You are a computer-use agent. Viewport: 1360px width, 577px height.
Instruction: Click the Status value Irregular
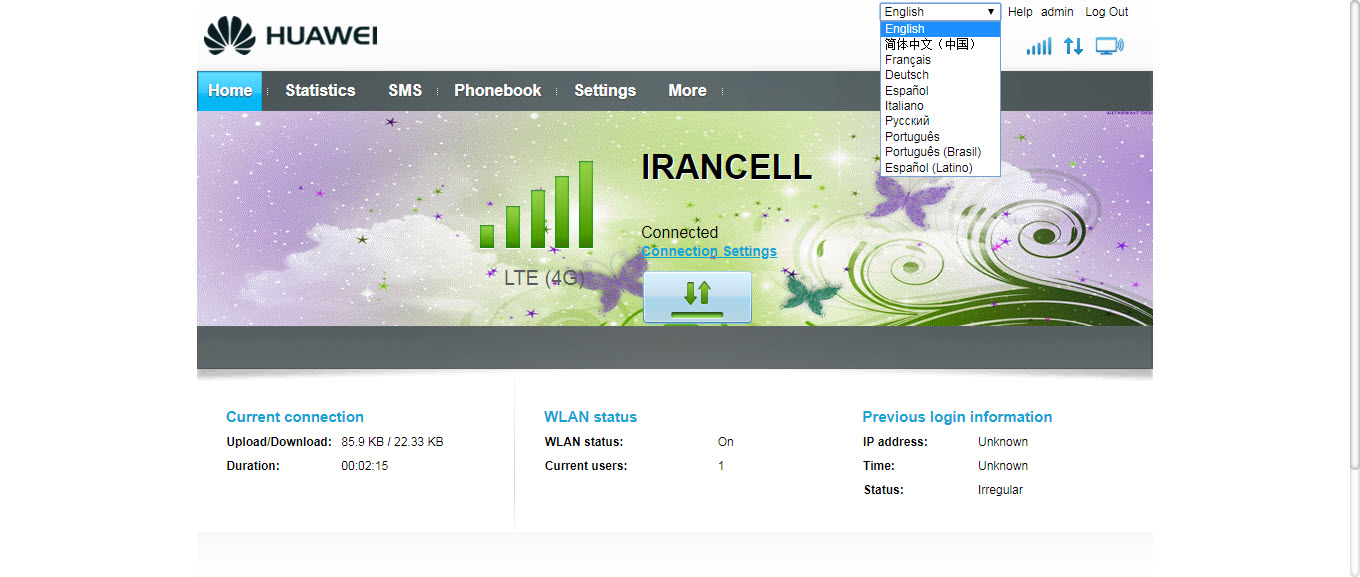tap(1000, 490)
